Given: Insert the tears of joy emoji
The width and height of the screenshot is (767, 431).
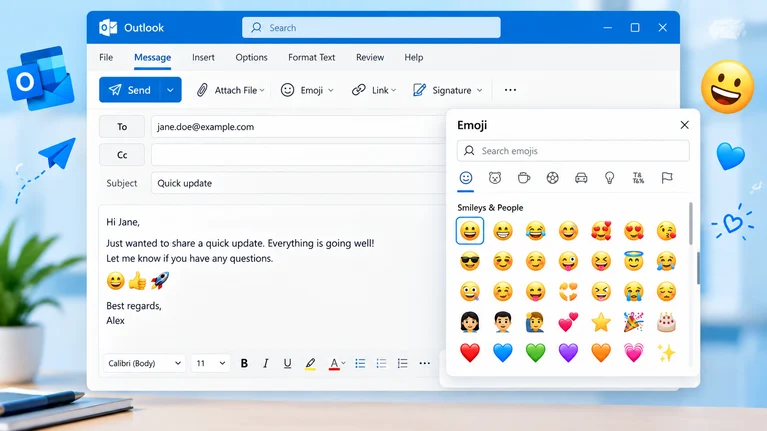Looking at the screenshot, I should (x=536, y=231).
